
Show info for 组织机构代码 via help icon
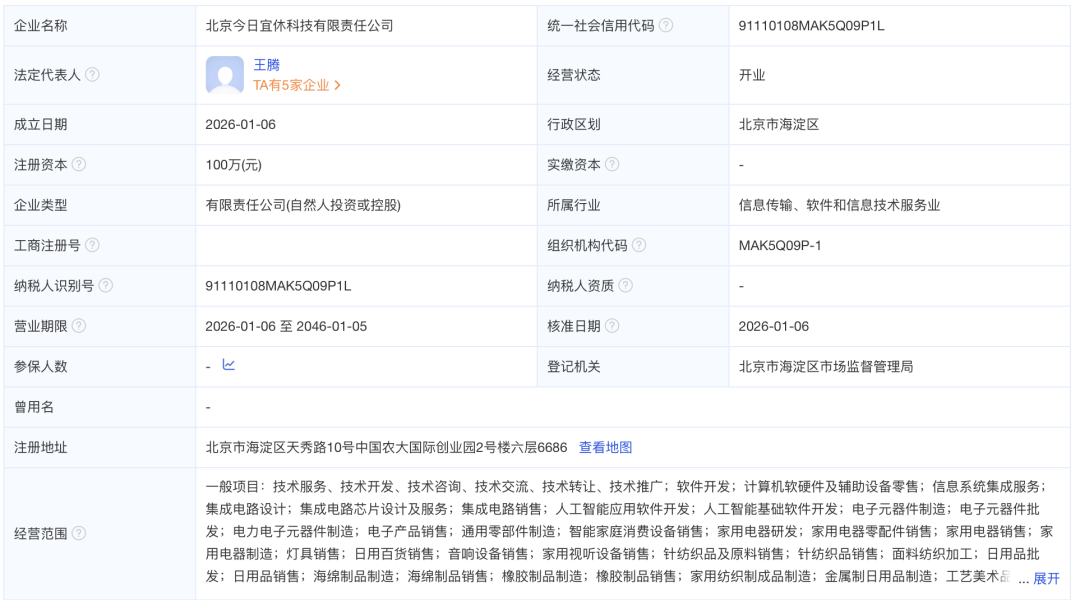pos(639,245)
